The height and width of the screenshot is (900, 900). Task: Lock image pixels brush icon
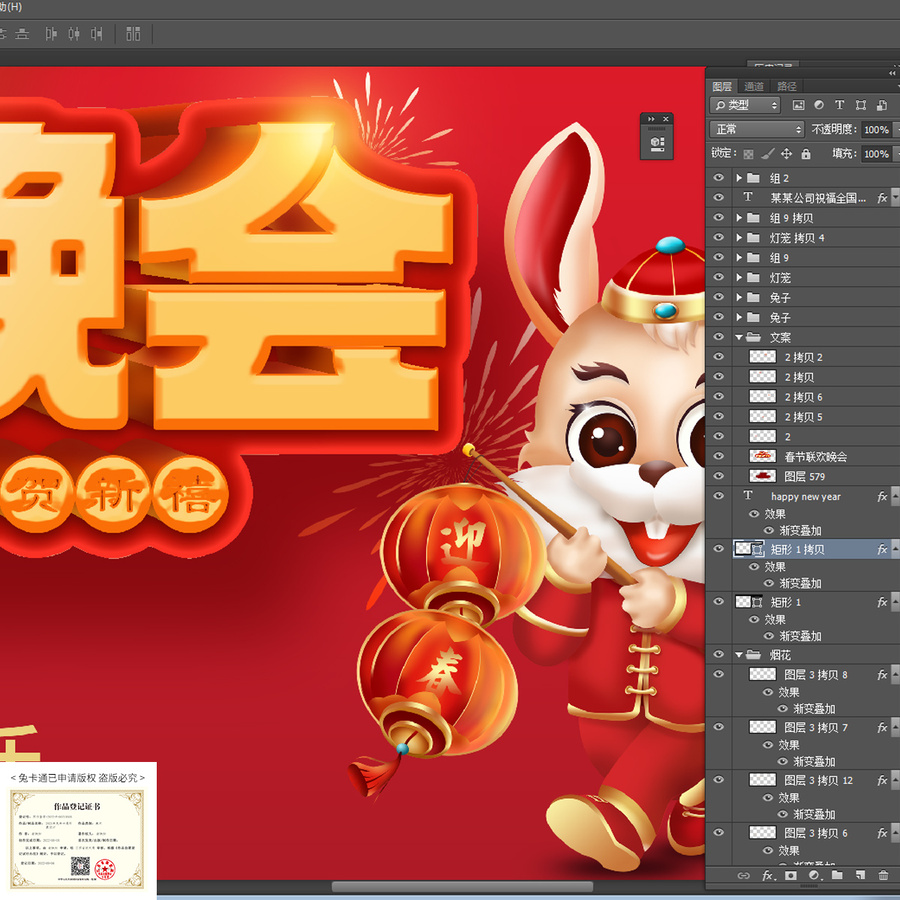click(767, 154)
